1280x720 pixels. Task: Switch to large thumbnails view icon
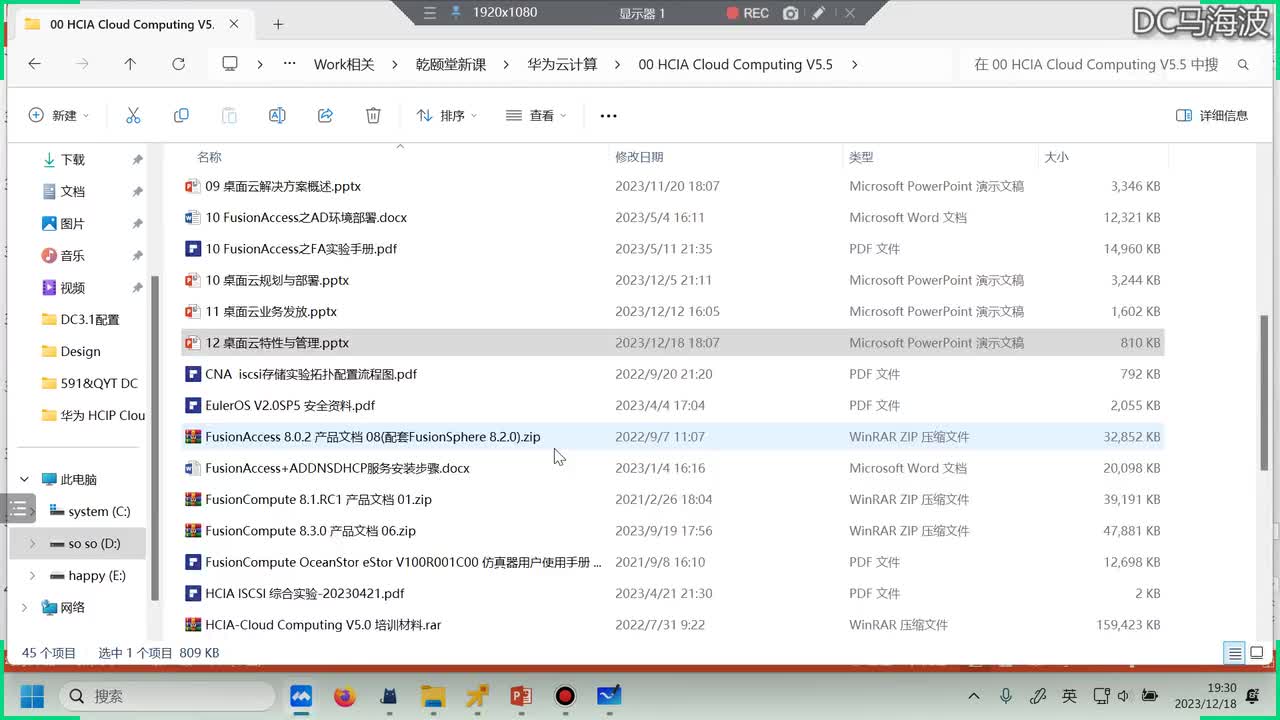[1259, 653]
